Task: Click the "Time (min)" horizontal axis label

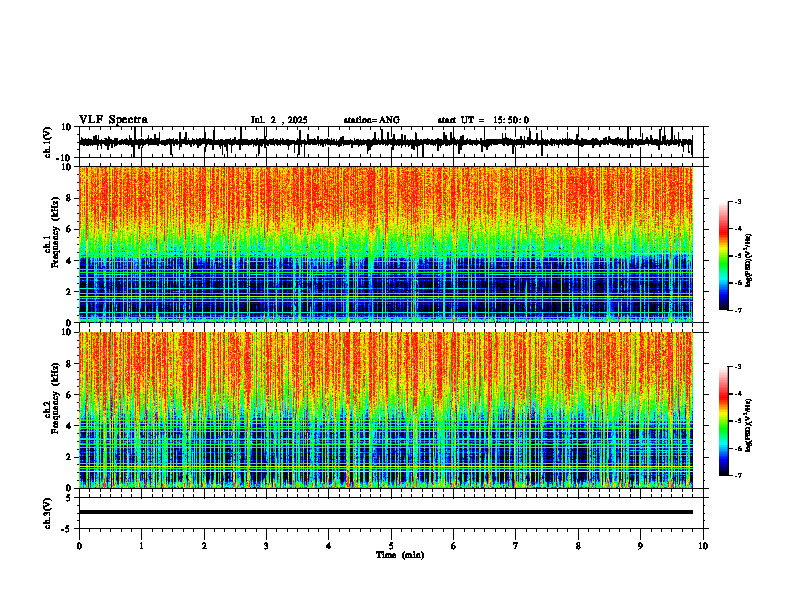Action: [x=400, y=555]
